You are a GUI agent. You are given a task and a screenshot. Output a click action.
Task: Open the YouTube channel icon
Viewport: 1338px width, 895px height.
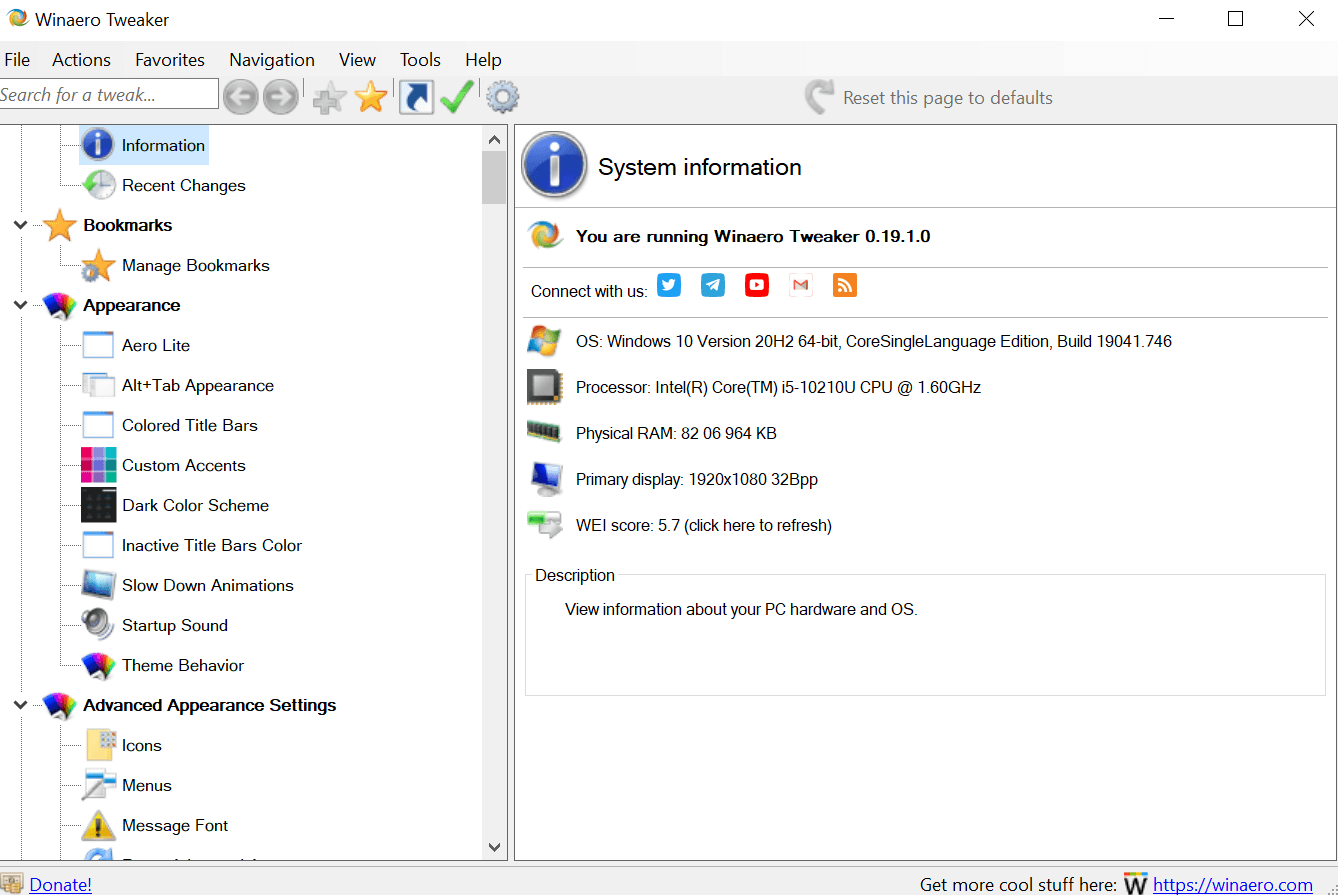pos(756,285)
